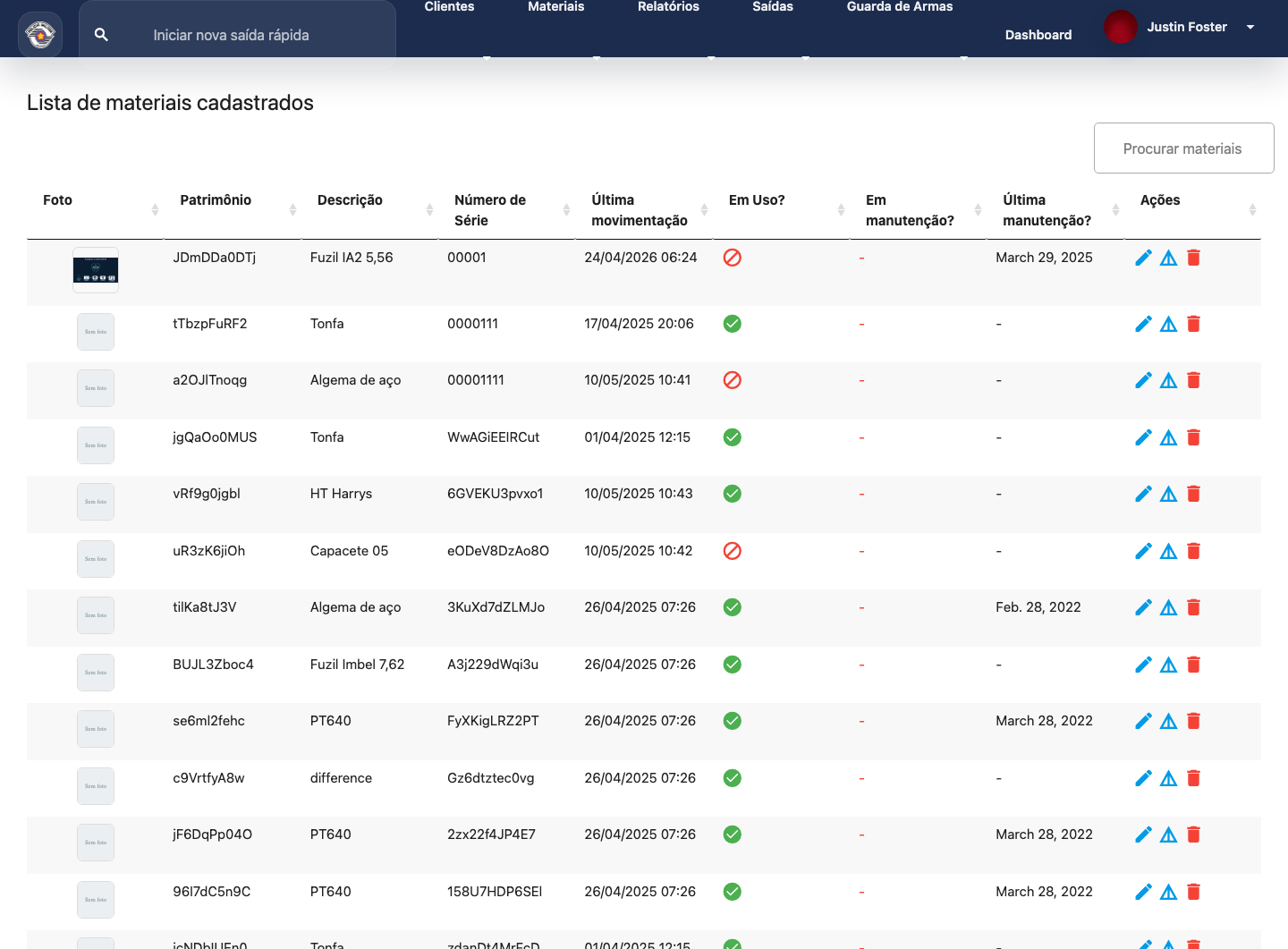This screenshot has height=949, width=1288.
Task: Edit material JDmDDa0DTj with pencil icon
Action: (1143, 258)
